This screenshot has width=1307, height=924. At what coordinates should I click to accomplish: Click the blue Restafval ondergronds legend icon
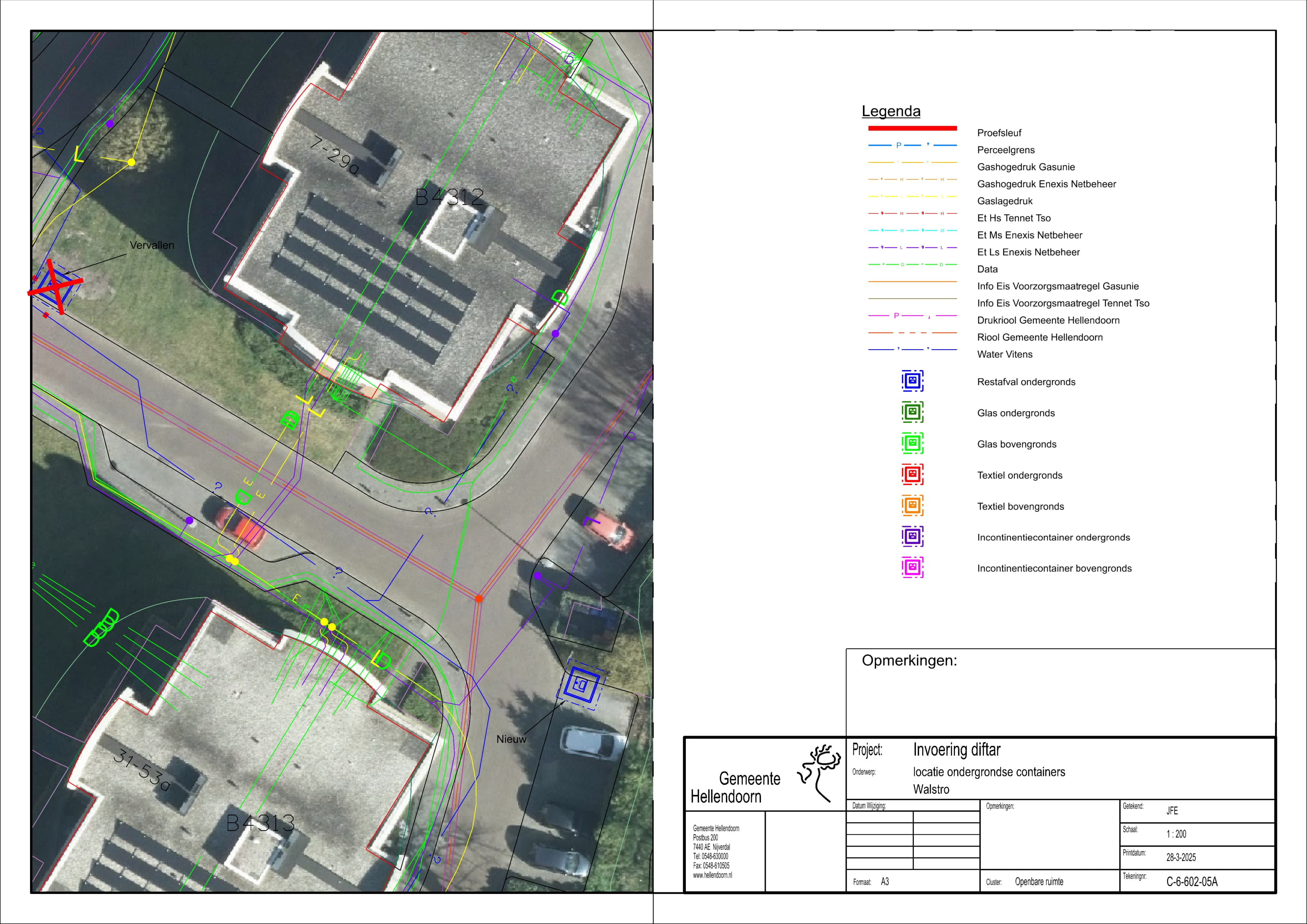(x=912, y=381)
